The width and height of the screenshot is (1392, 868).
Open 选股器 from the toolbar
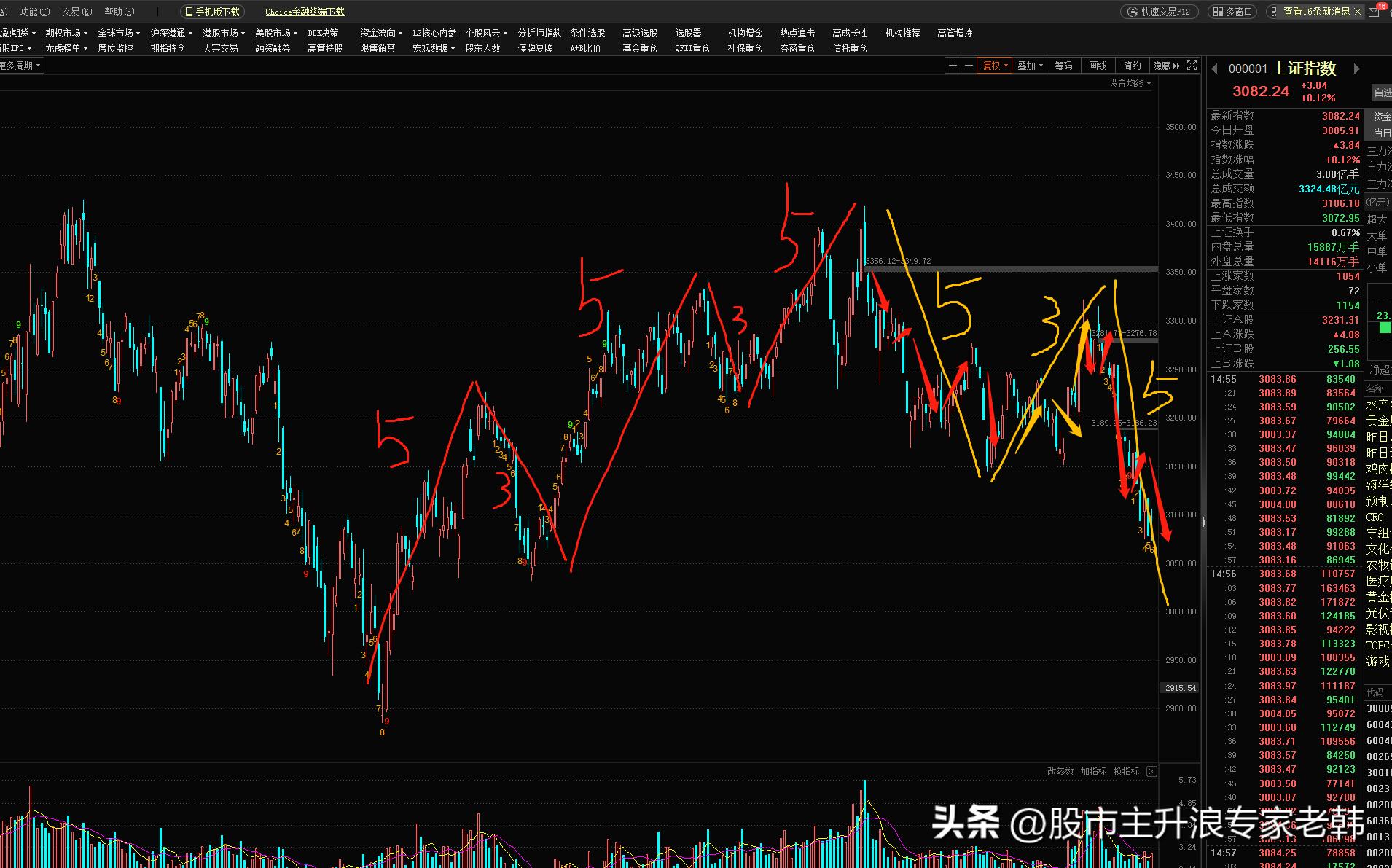click(x=688, y=33)
